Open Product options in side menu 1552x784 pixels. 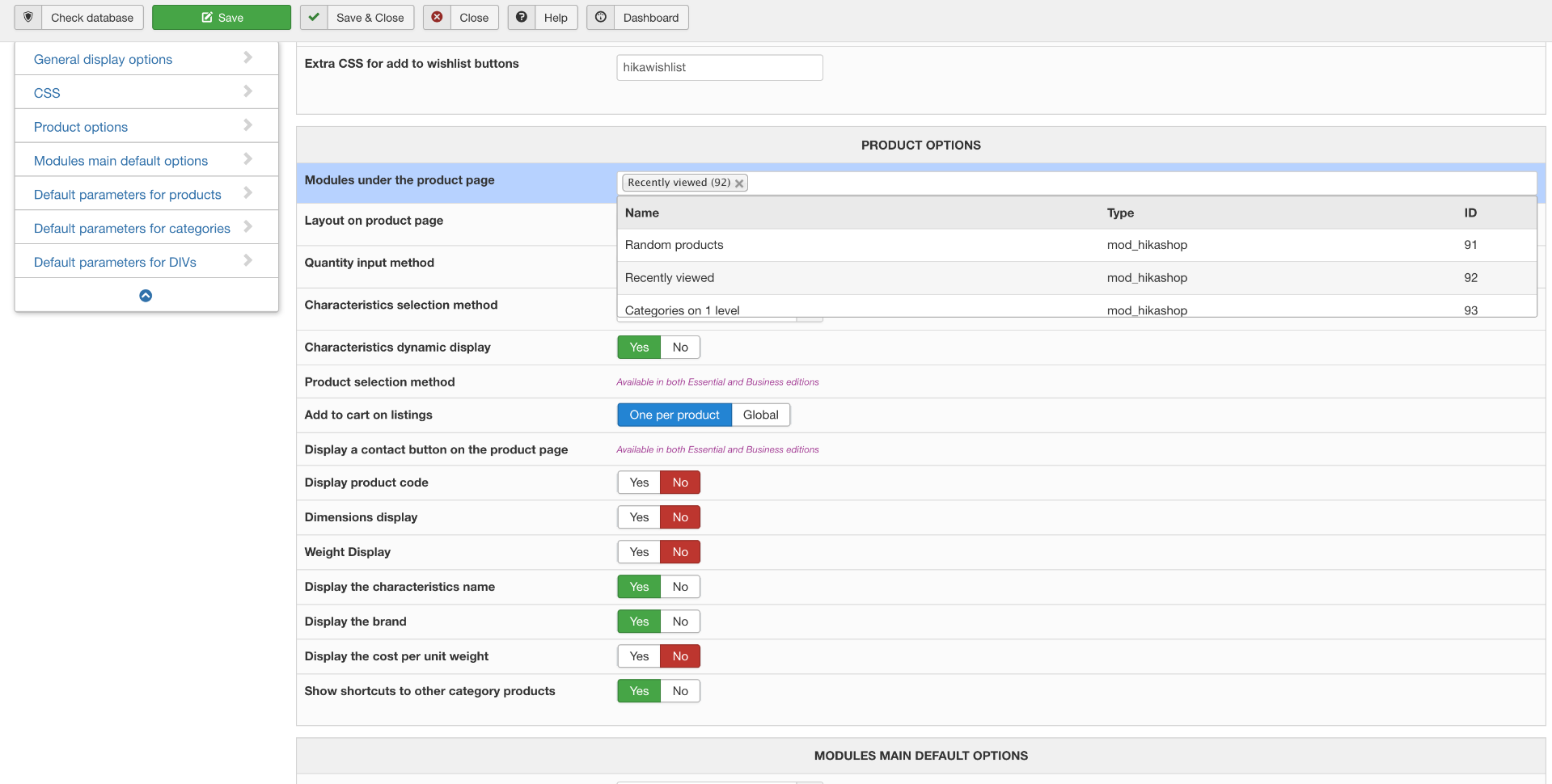pyautogui.click(x=81, y=127)
